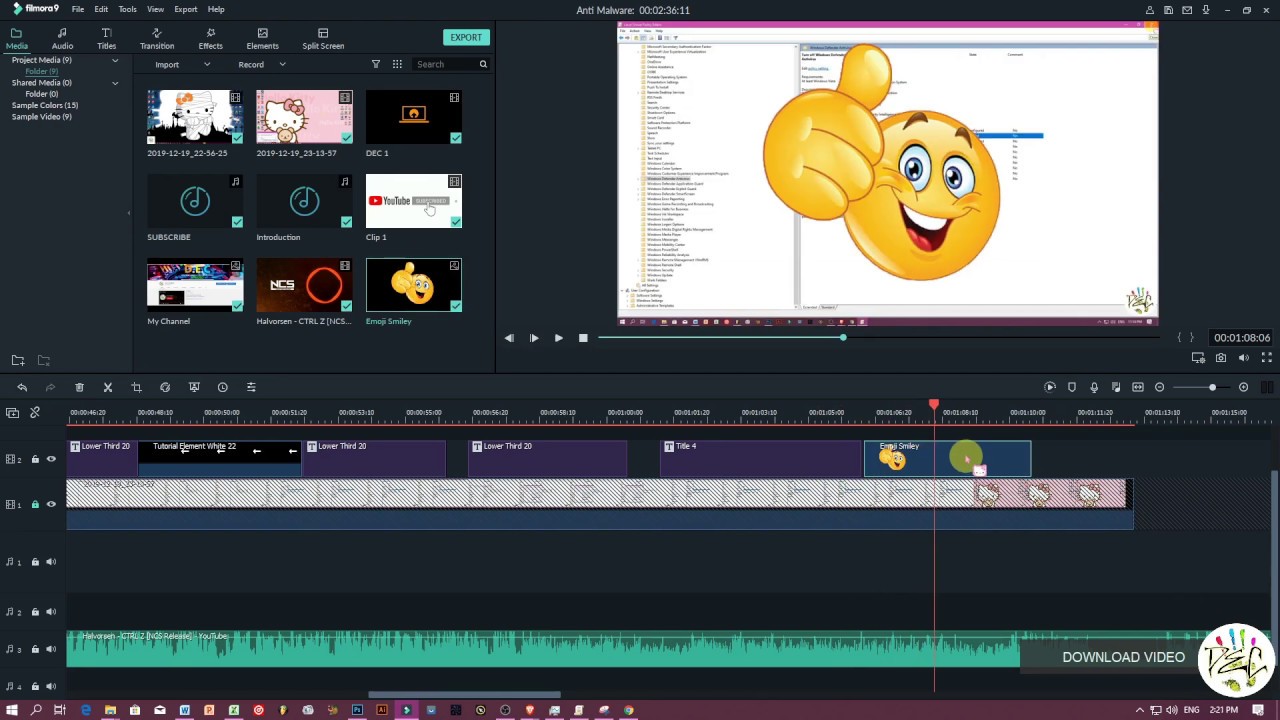The width and height of the screenshot is (1280, 720).
Task: Toggle lock on video track 2
Action: [x=35, y=459]
